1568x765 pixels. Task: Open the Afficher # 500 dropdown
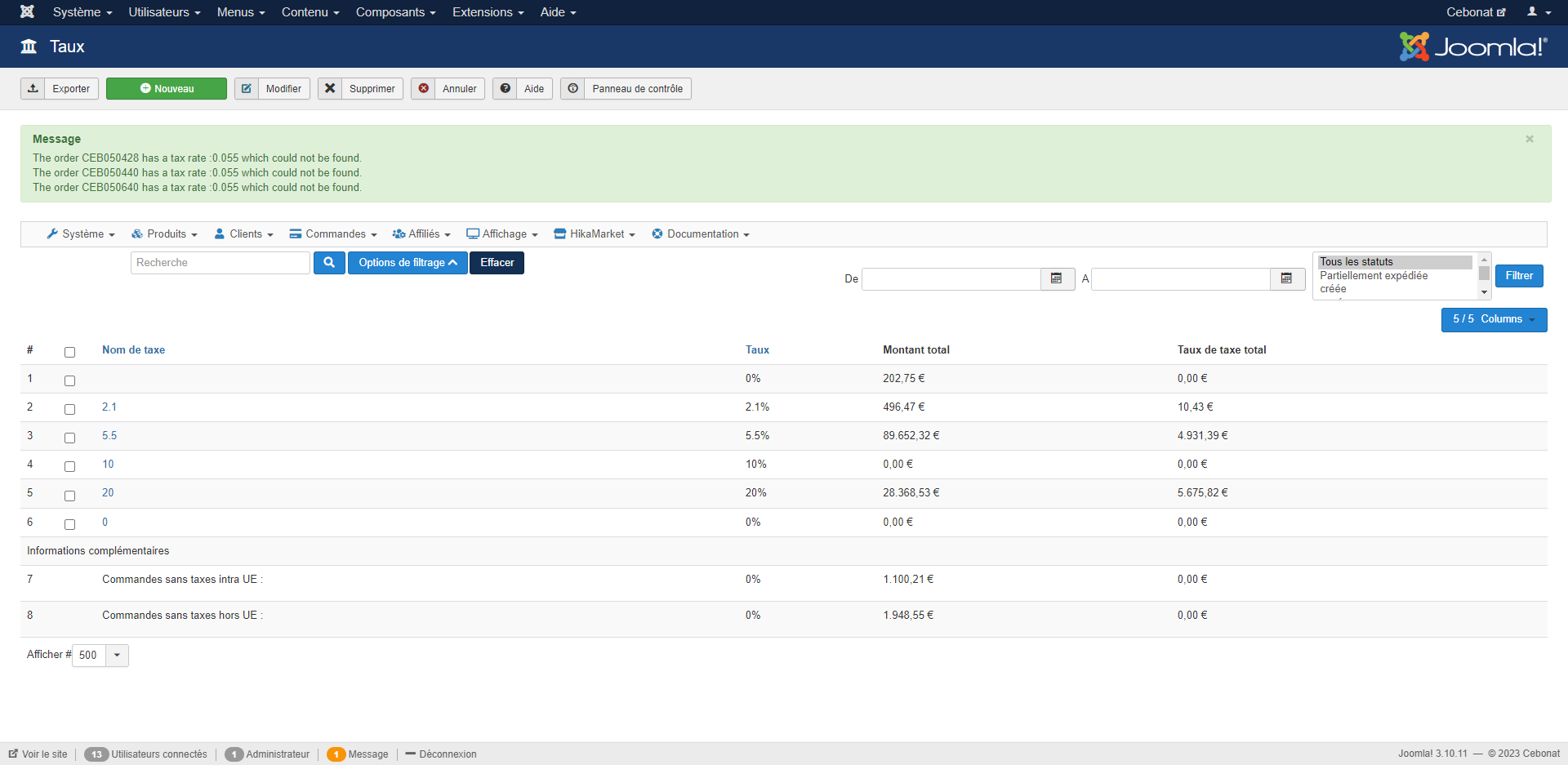(117, 656)
